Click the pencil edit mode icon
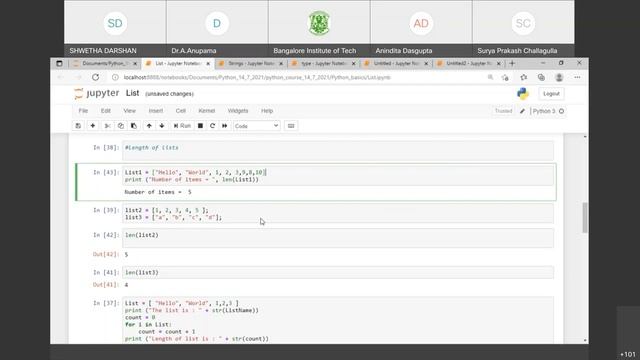 pyautogui.click(x=522, y=111)
